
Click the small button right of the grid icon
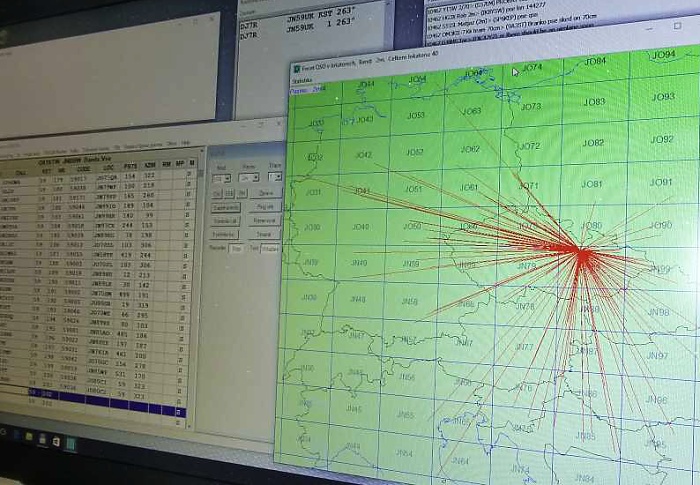[x=242, y=193]
